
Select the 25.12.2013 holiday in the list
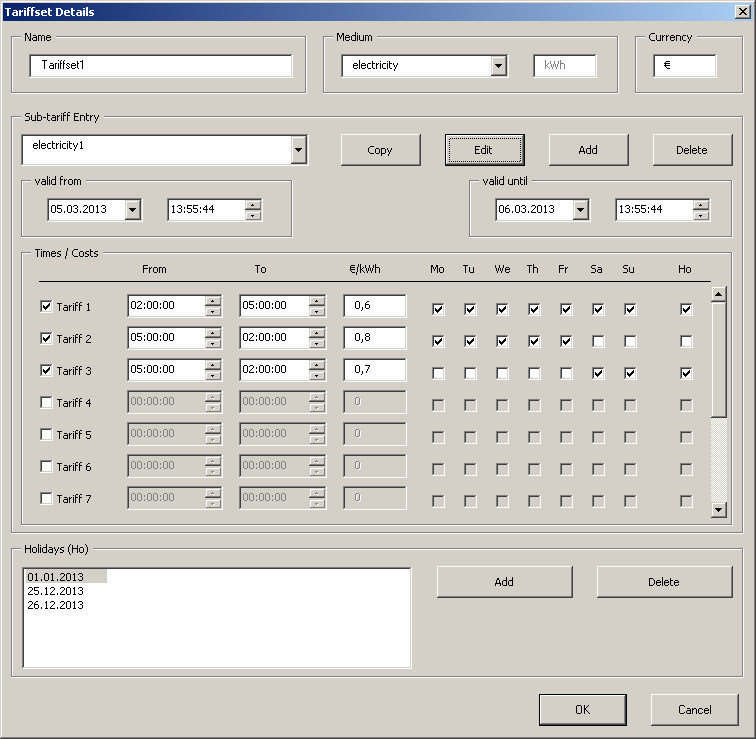coord(56,591)
